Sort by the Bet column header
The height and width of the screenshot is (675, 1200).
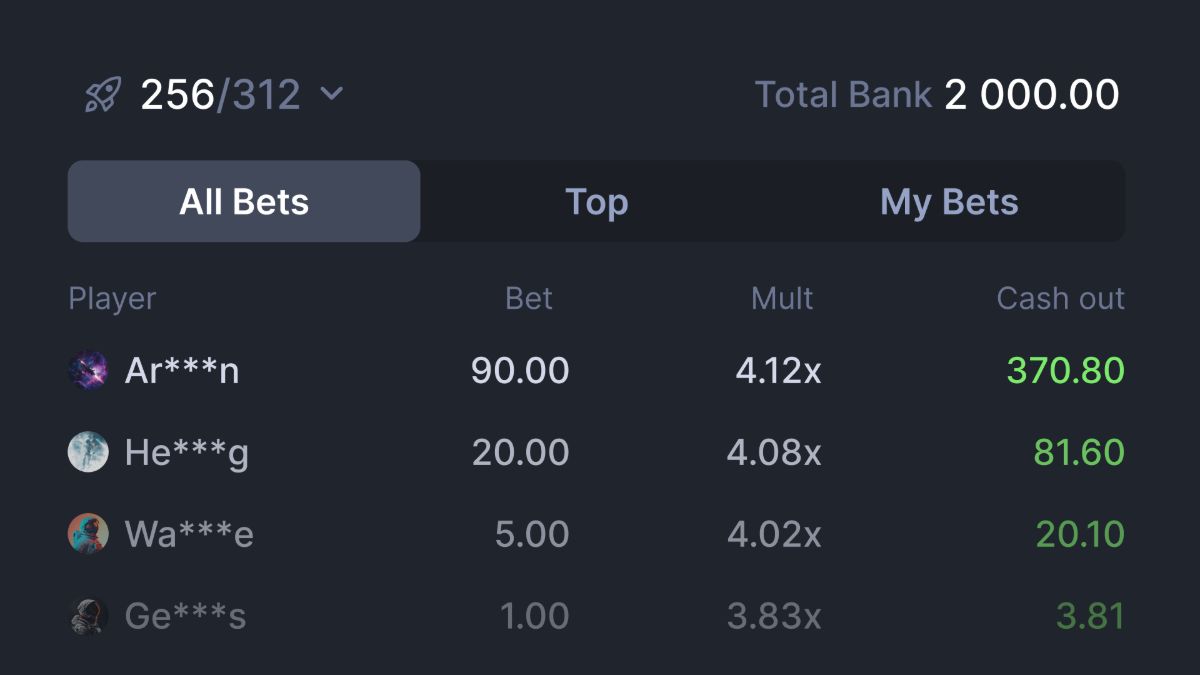point(529,299)
